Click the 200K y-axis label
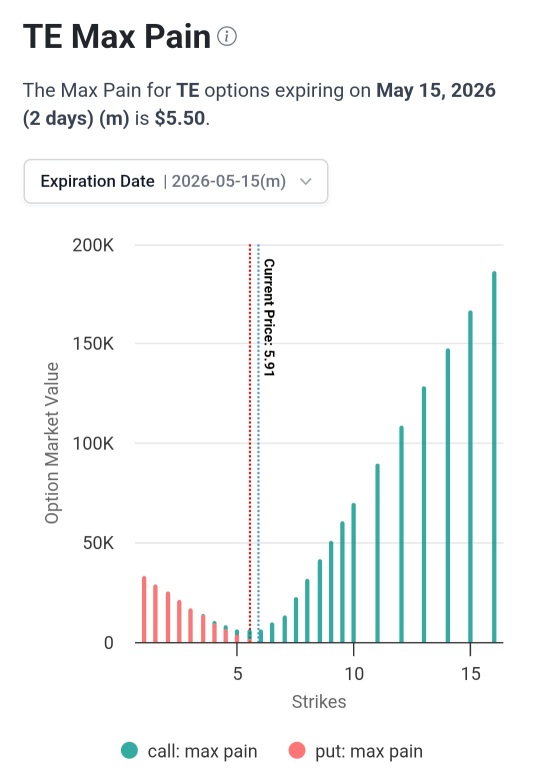This screenshot has height=768, width=540. (x=93, y=245)
